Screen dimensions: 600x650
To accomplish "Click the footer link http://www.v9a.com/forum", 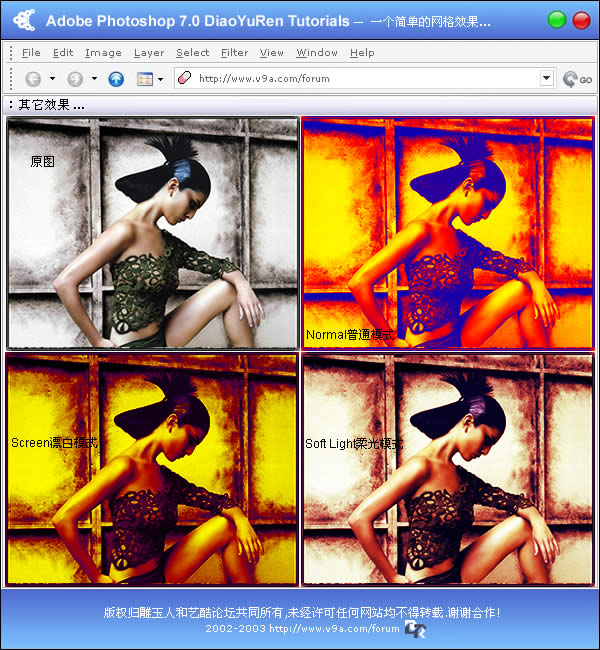I will [x=334, y=628].
